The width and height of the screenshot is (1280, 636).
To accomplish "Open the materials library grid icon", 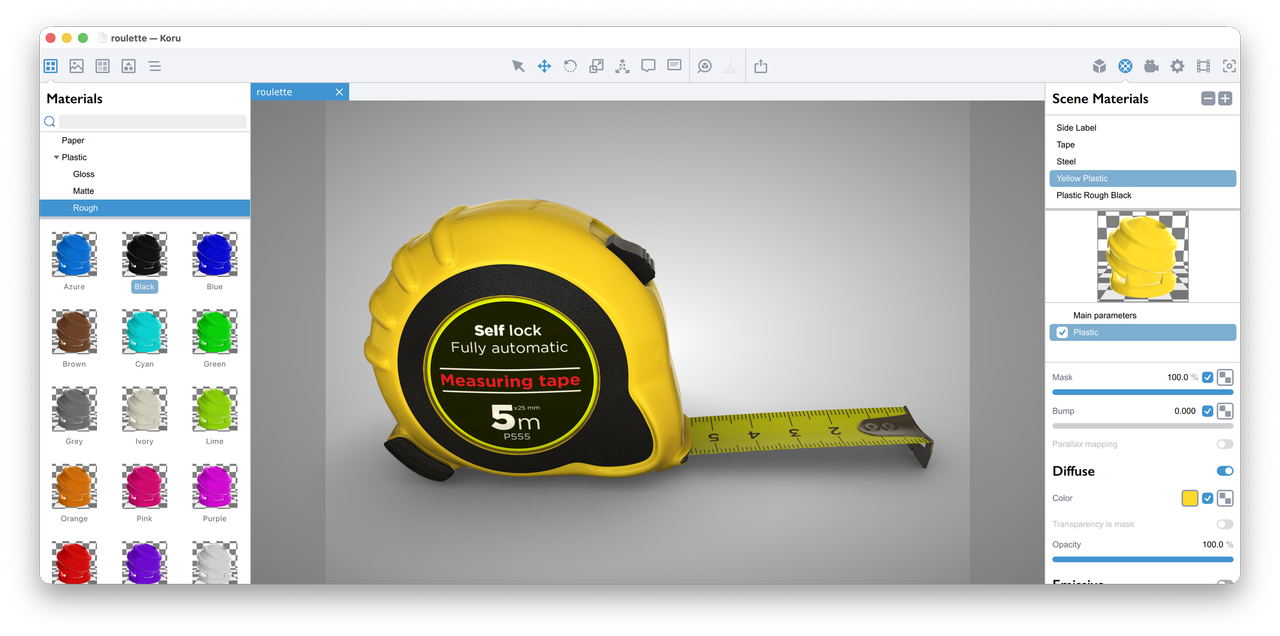I will [x=51, y=66].
